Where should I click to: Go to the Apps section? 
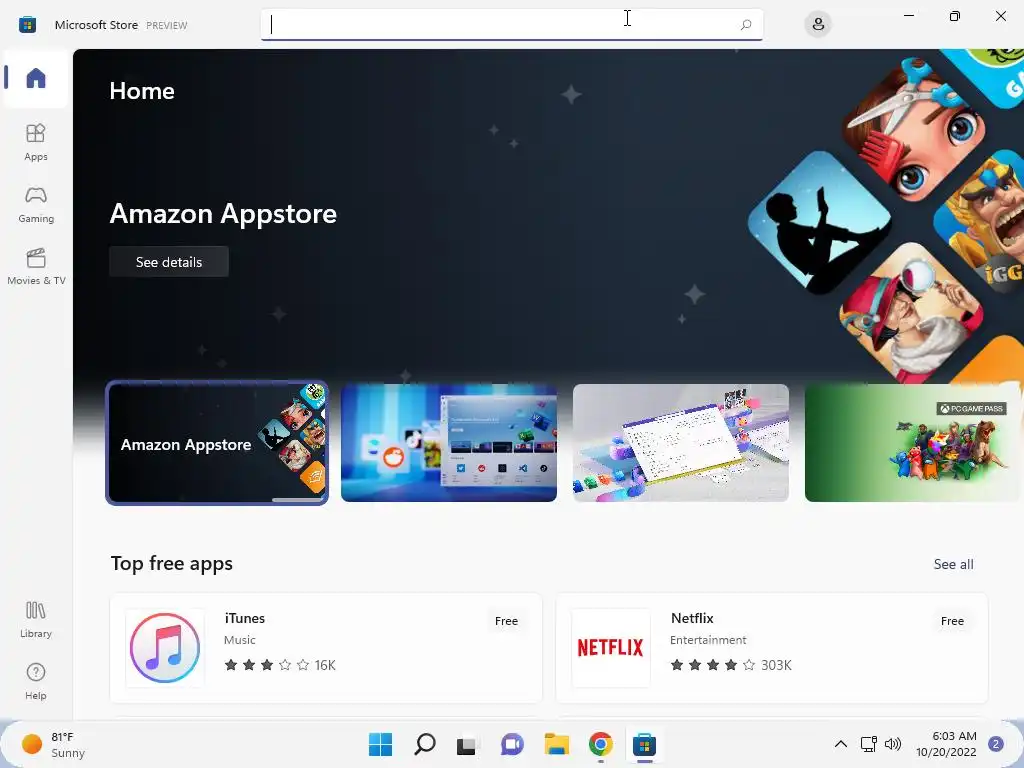point(36,142)
